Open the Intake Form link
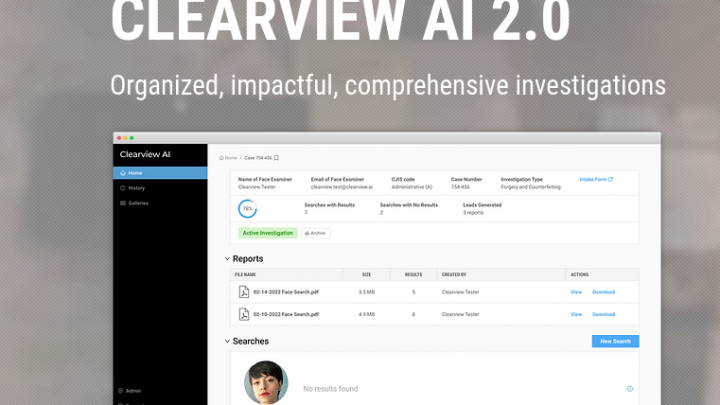 click(x=596, y=179)
